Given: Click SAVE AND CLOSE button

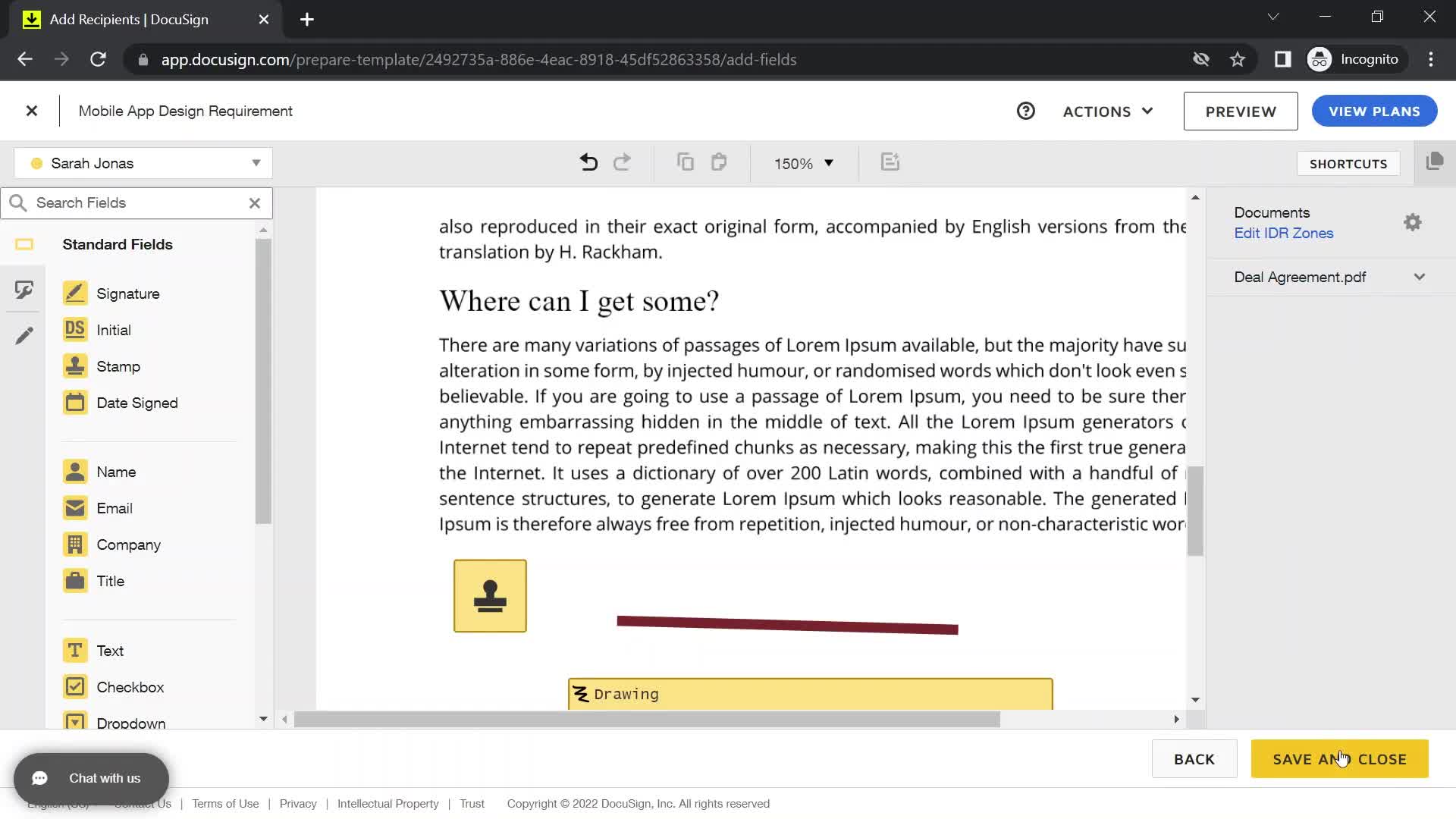Looking at the screenshot, I should [1340, 759].
